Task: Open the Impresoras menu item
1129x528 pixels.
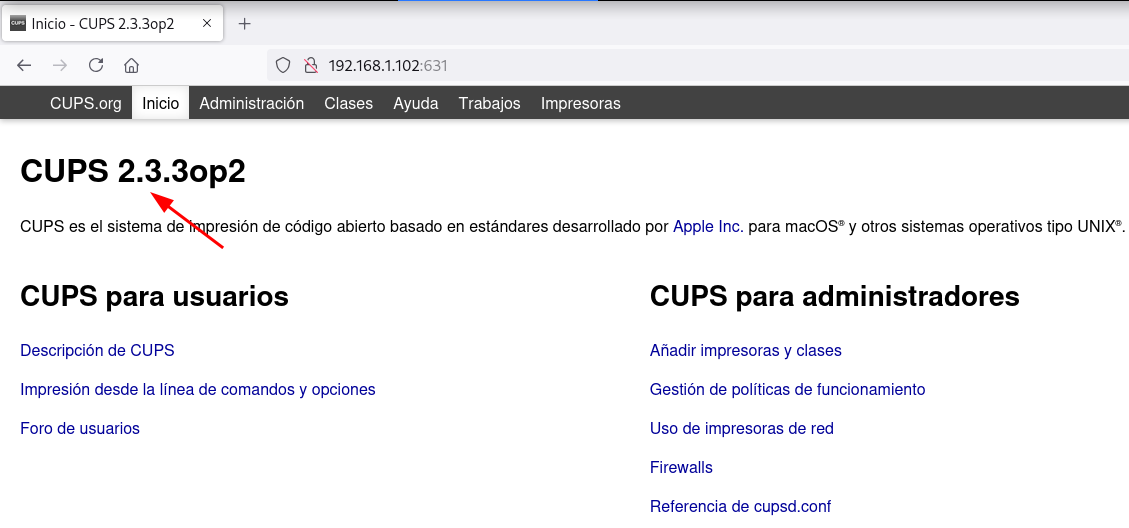Action: coord(580,103)
